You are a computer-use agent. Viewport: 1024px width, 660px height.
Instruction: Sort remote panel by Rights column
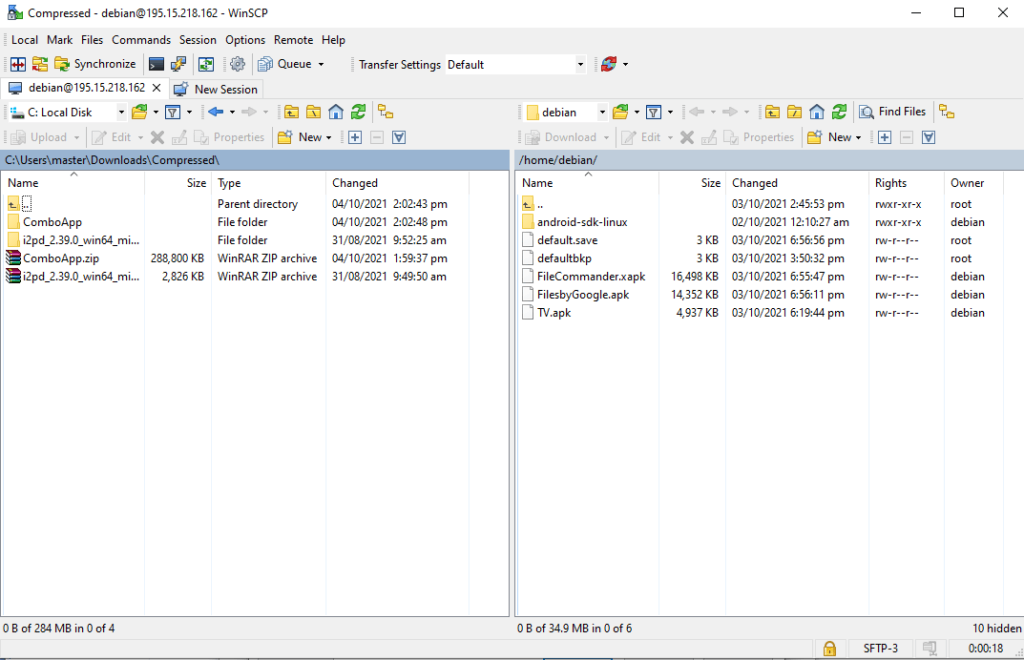[906, 183]
